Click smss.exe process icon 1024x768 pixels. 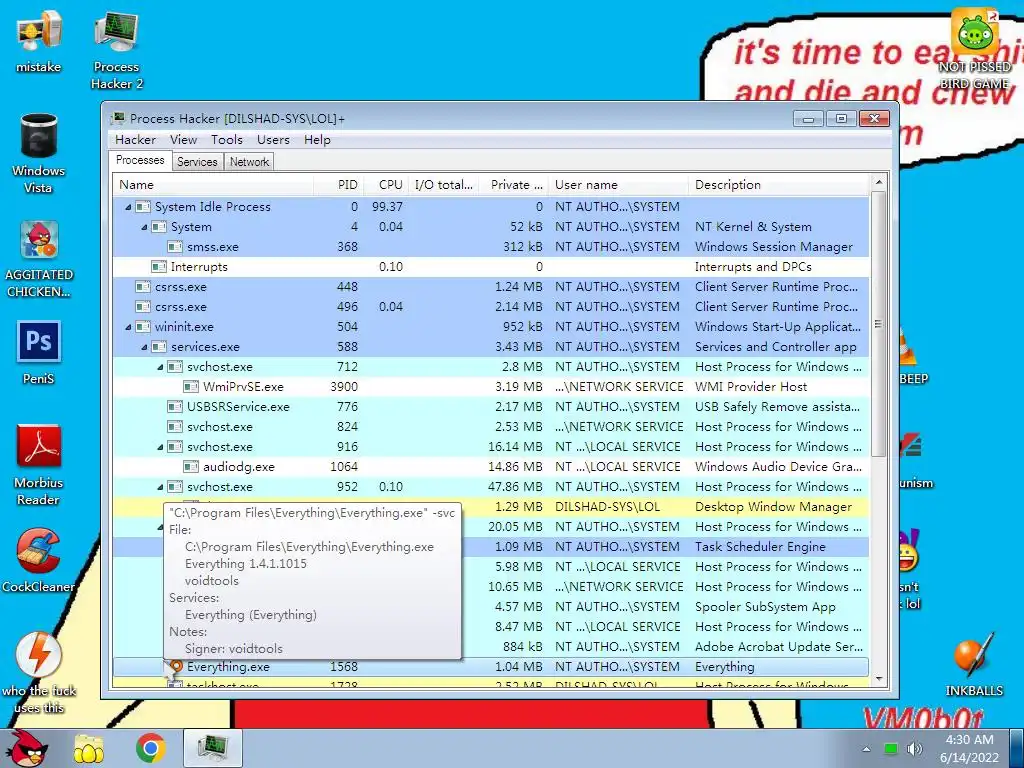174,247
